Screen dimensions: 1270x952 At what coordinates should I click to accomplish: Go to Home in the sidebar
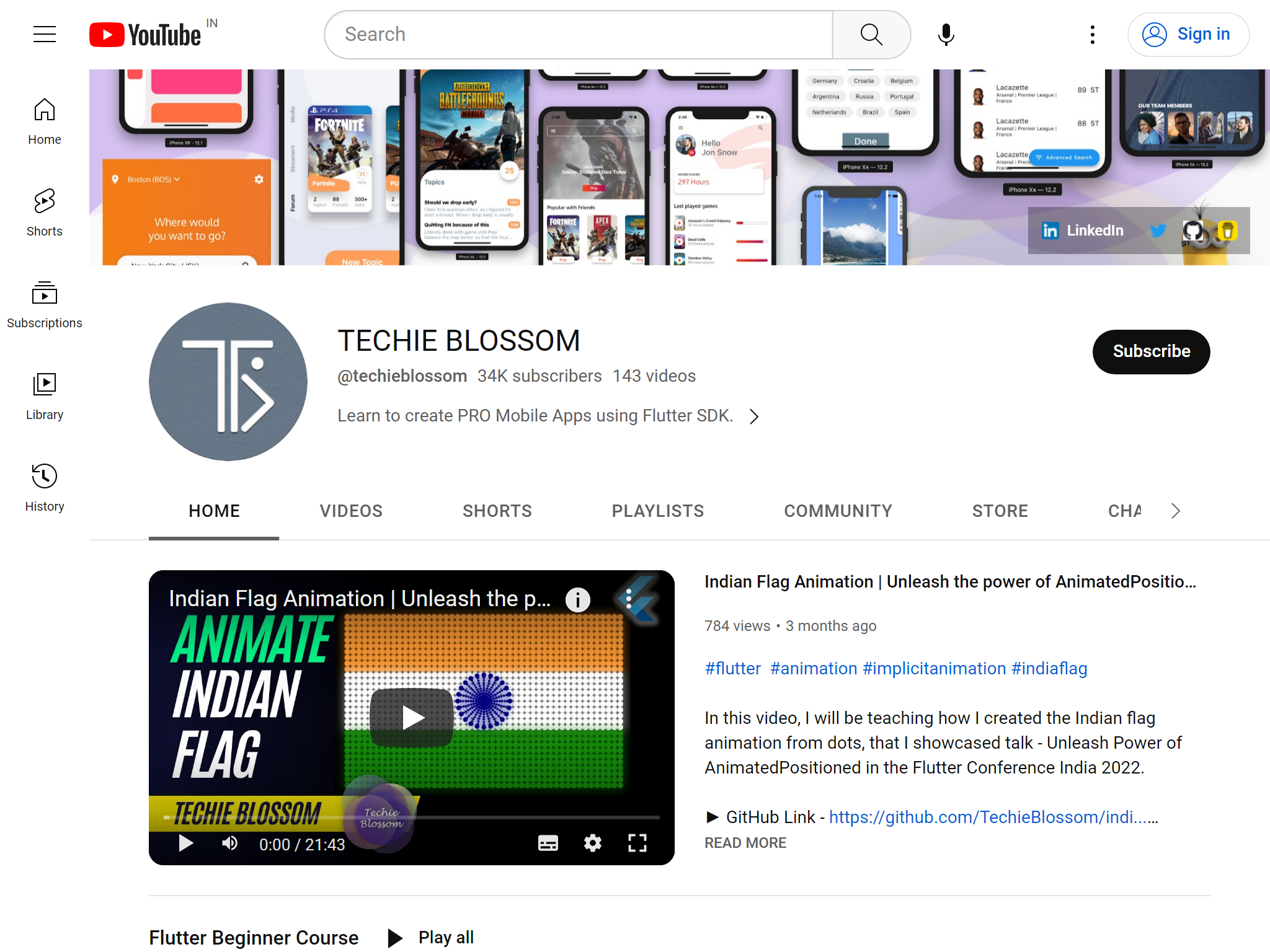click(x=45, y=121)
